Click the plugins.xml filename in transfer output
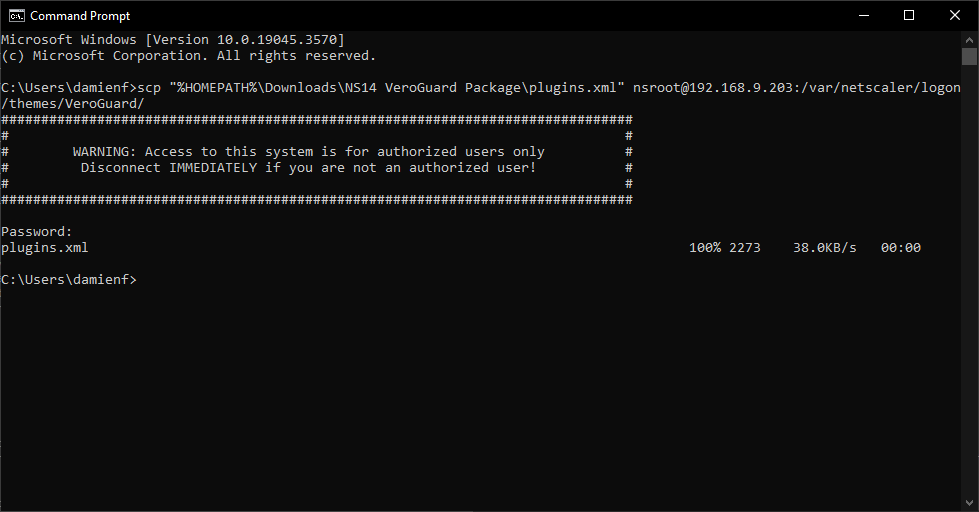This screenshot has width=979, height=512. pos(45,247)
